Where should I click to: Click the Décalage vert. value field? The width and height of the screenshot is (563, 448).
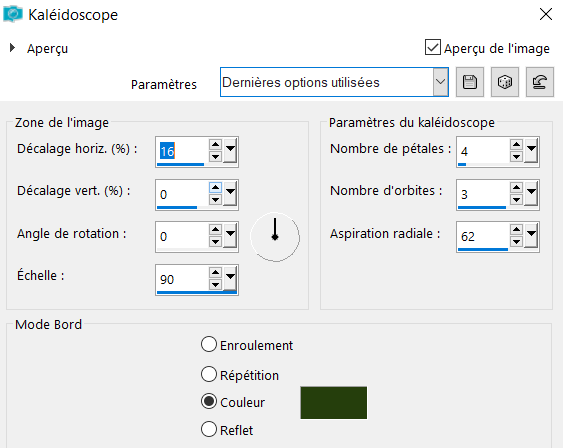click(x=182, y=194)
